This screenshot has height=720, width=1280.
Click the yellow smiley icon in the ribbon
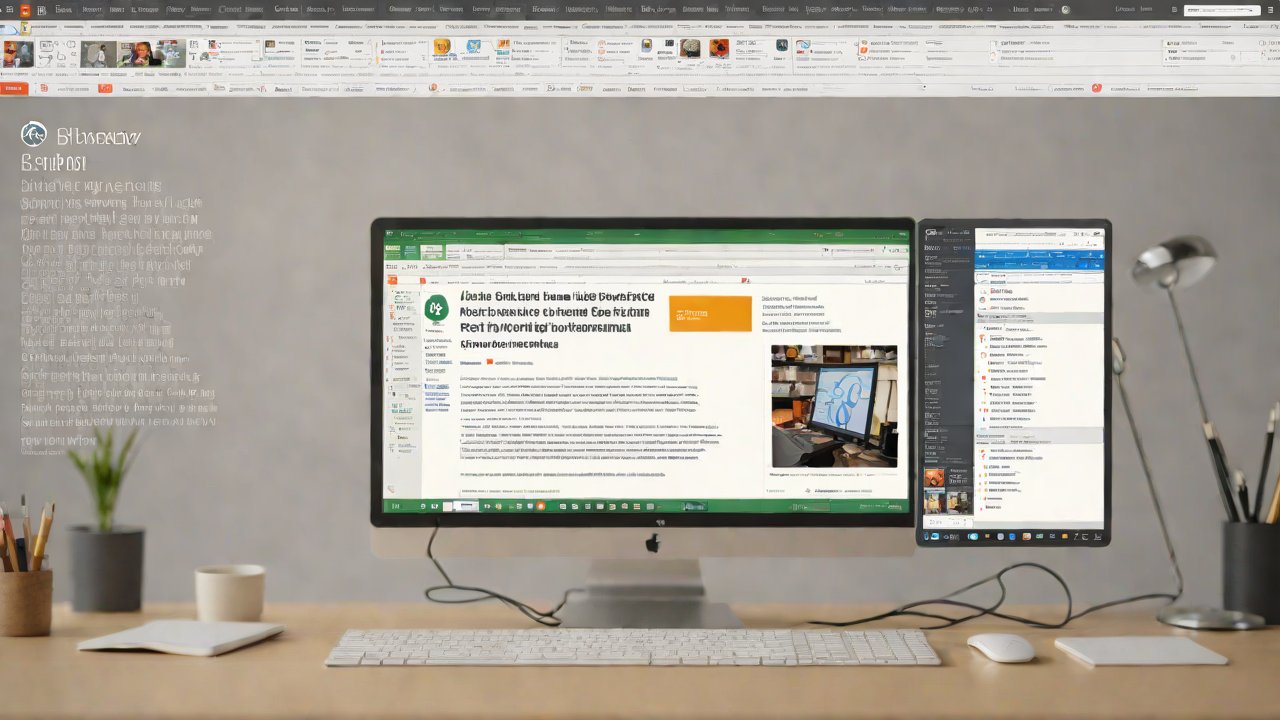(x=442, y=47)
